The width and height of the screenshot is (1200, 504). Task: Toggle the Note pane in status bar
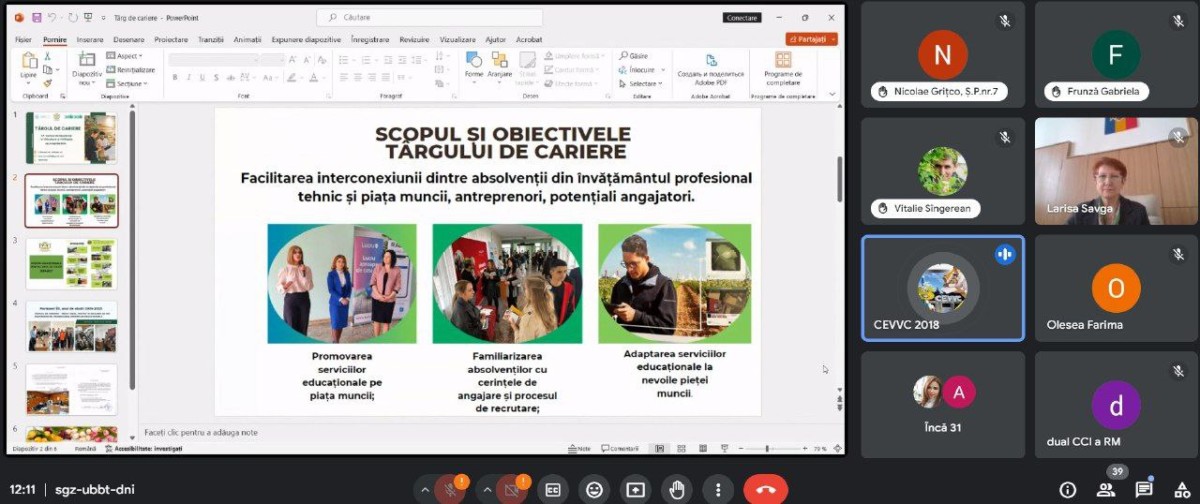point(579,449)
